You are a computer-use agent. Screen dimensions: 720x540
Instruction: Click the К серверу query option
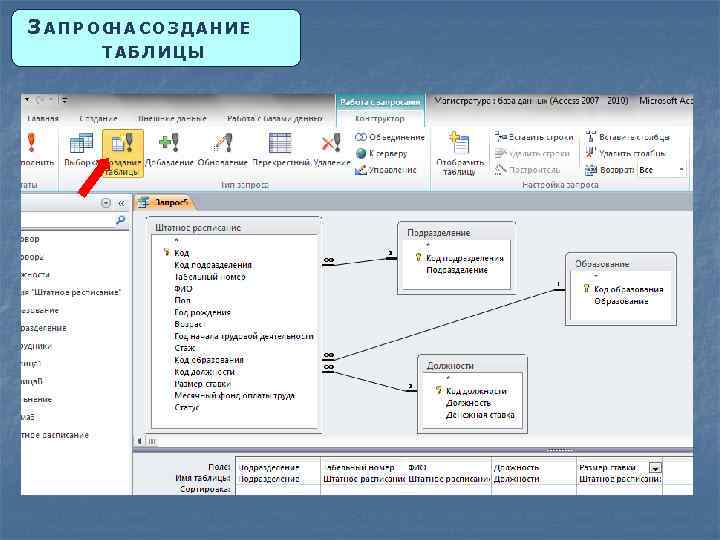382,153
